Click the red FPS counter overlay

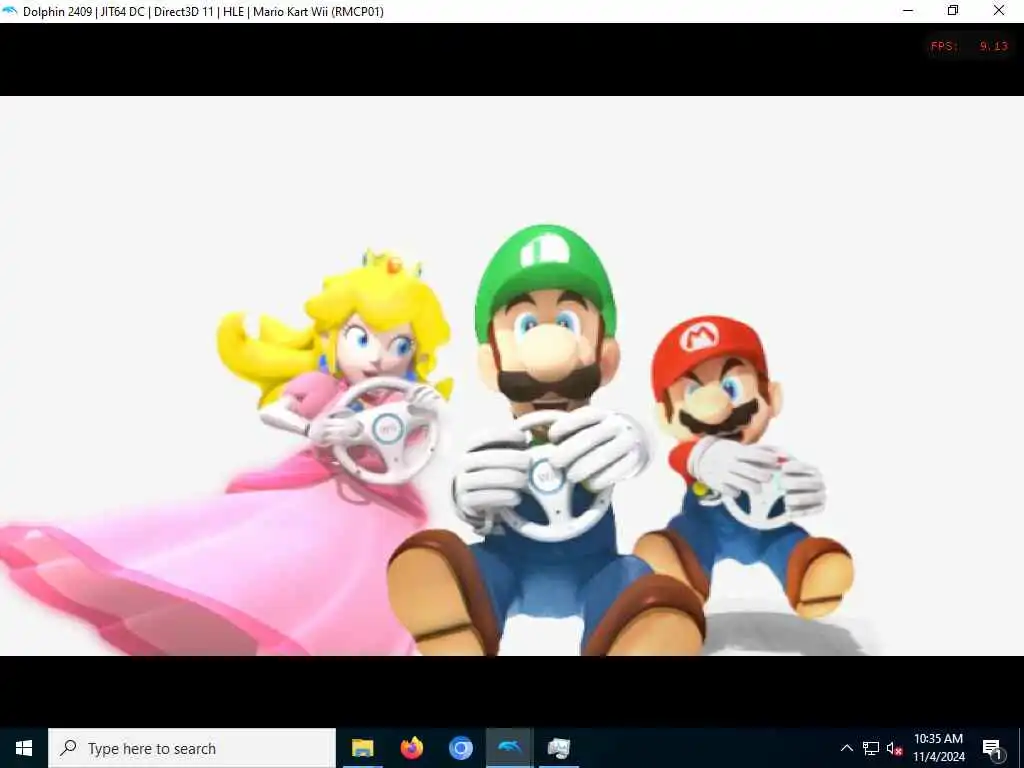969,46
